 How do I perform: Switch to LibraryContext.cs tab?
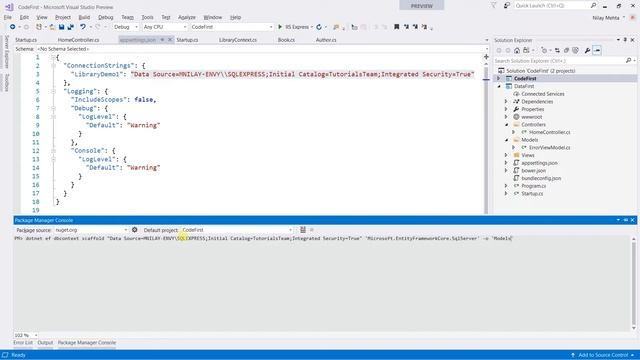[x=238, y=40]
